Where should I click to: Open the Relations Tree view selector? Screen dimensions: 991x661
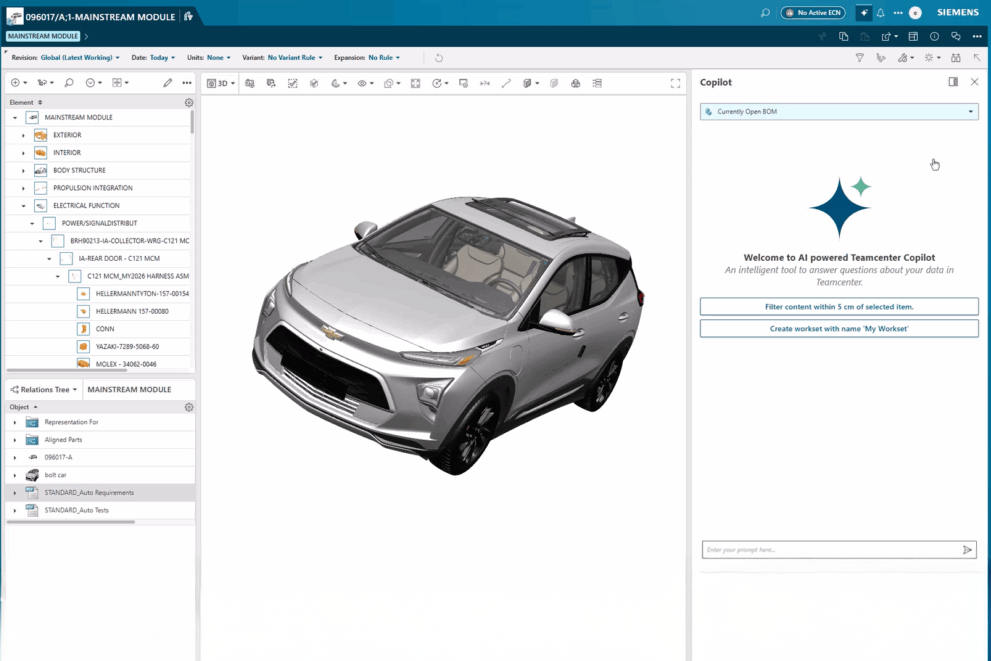coord(45,389)
